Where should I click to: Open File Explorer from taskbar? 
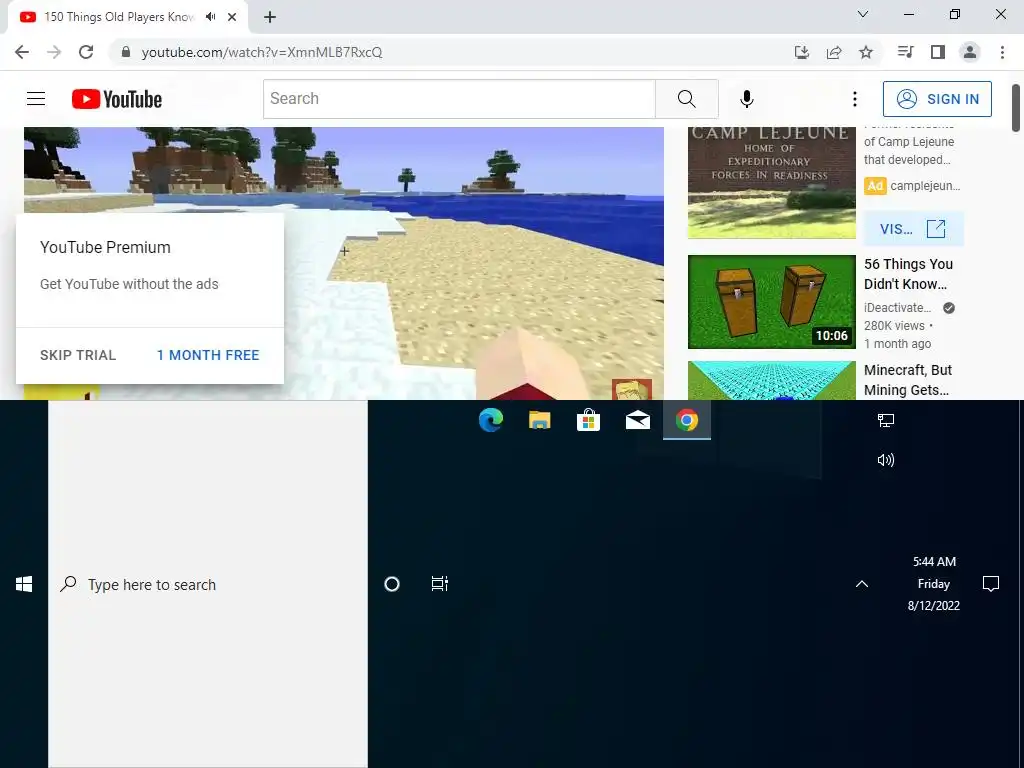[539, 420]
